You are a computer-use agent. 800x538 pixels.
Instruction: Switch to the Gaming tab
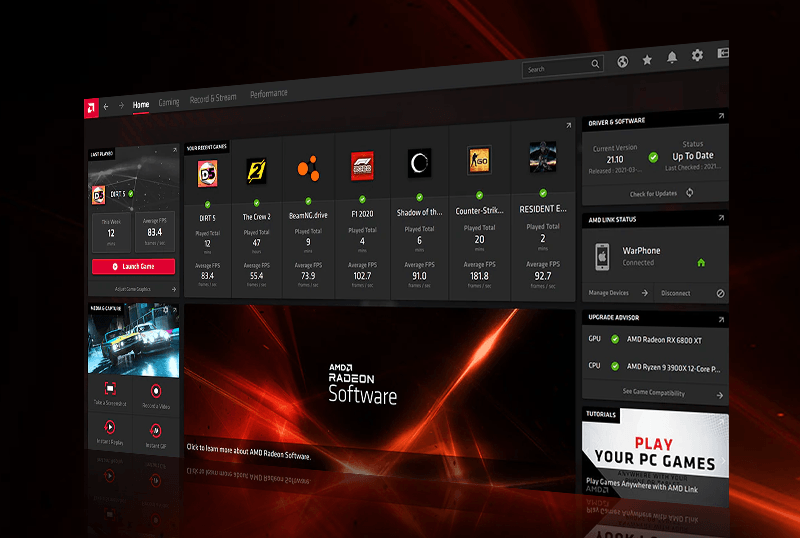coord(169,103)
